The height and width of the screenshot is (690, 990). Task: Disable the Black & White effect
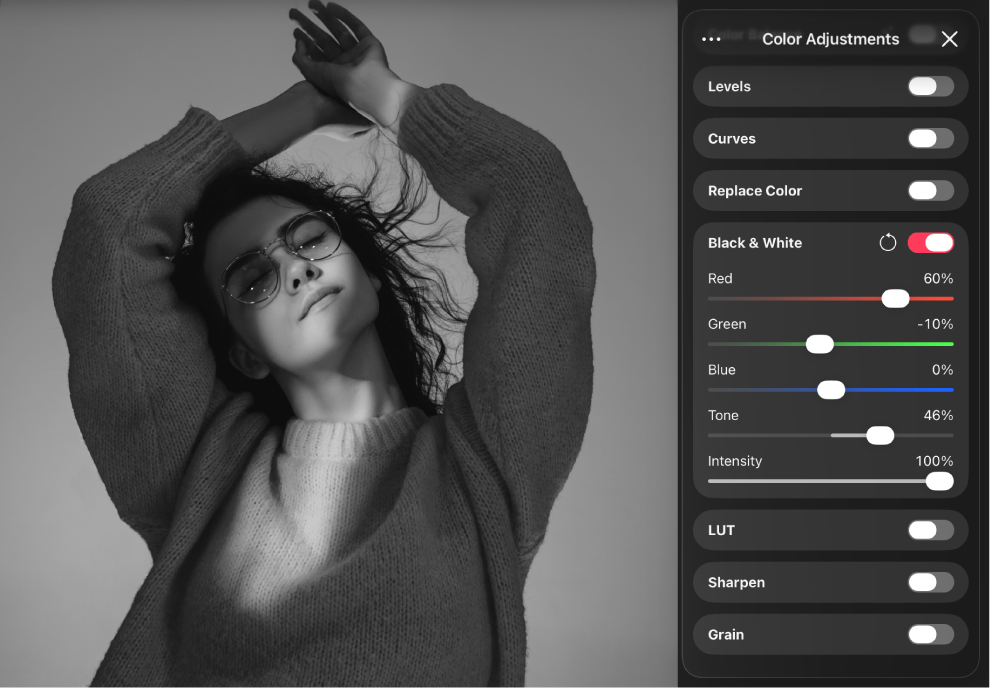pos(931,242)
